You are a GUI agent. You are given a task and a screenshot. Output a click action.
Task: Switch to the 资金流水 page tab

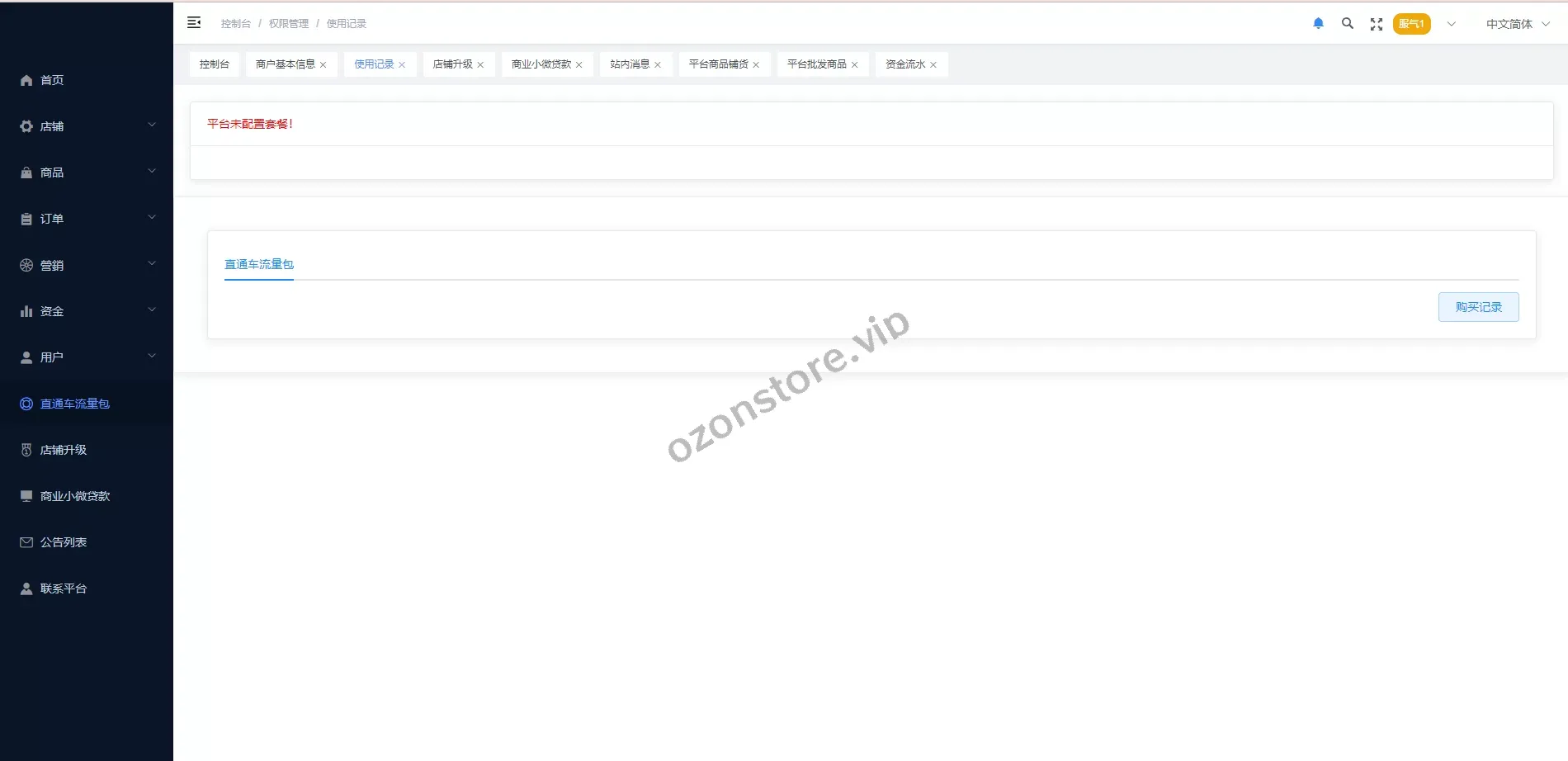904,64
